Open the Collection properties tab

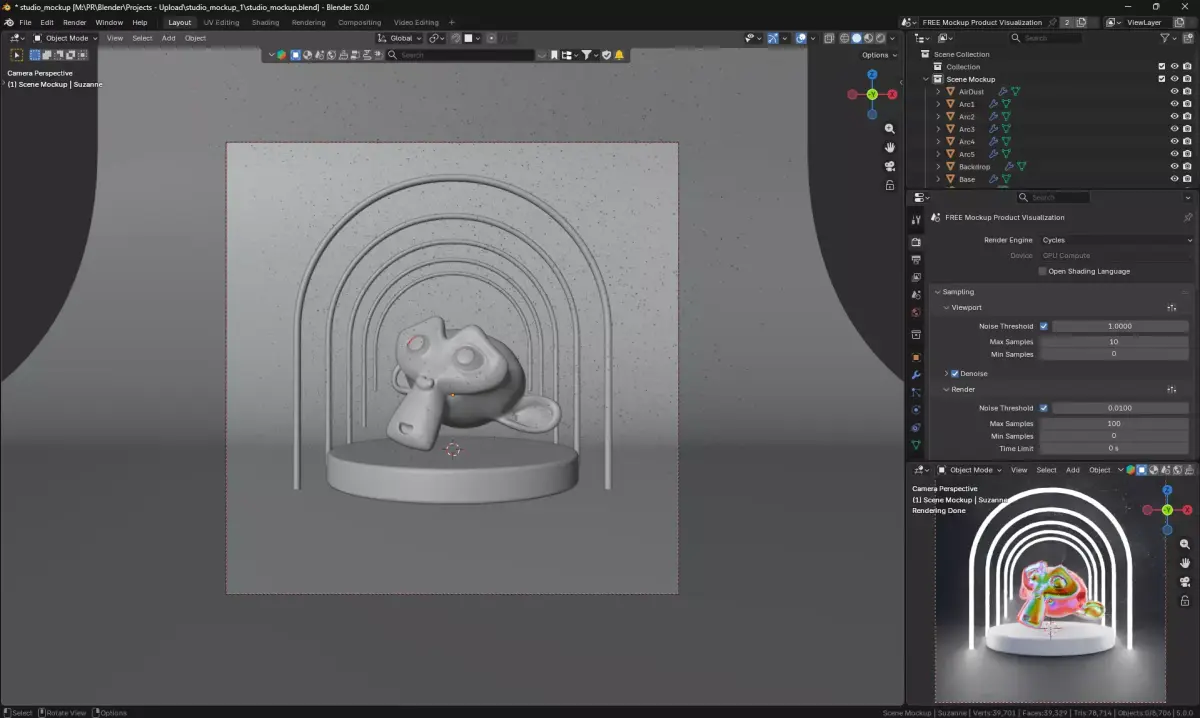tap(916, 335)
